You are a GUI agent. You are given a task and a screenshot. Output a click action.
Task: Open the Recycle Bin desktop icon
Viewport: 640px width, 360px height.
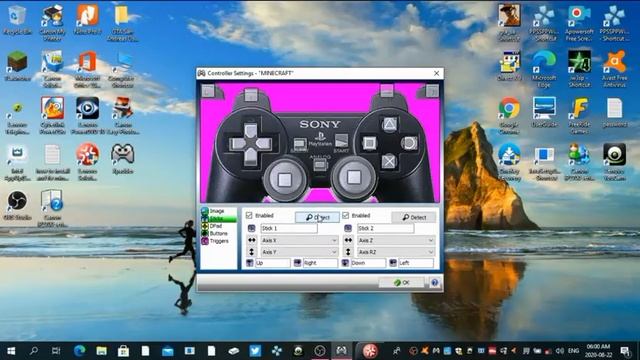click(17, 20)
